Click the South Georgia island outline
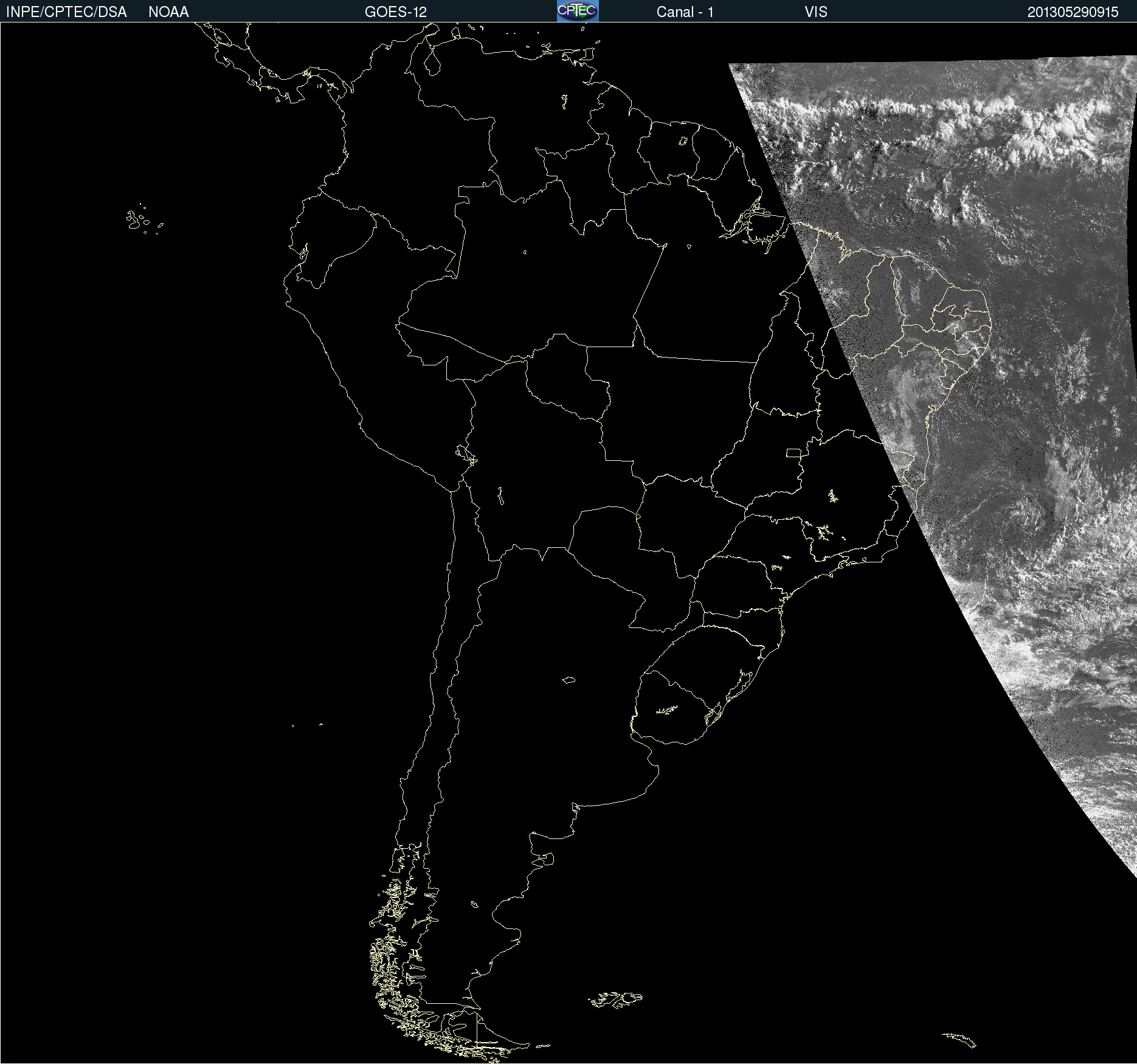 tap(959, 1039)
